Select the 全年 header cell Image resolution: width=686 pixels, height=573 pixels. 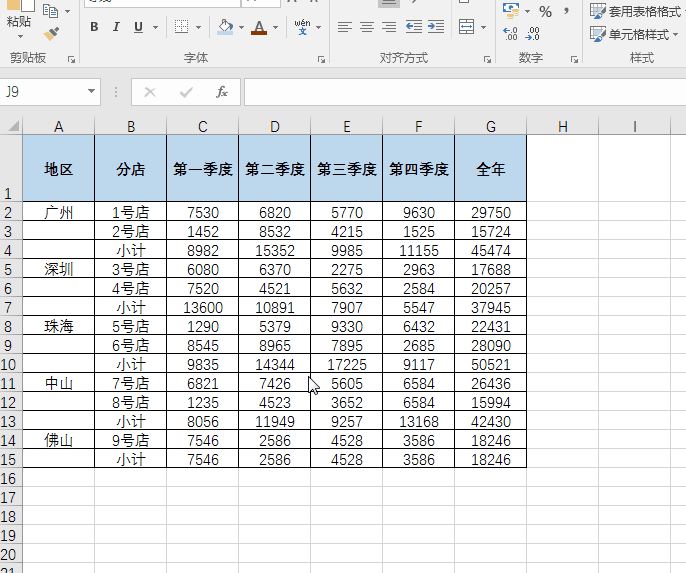(490, 168)
